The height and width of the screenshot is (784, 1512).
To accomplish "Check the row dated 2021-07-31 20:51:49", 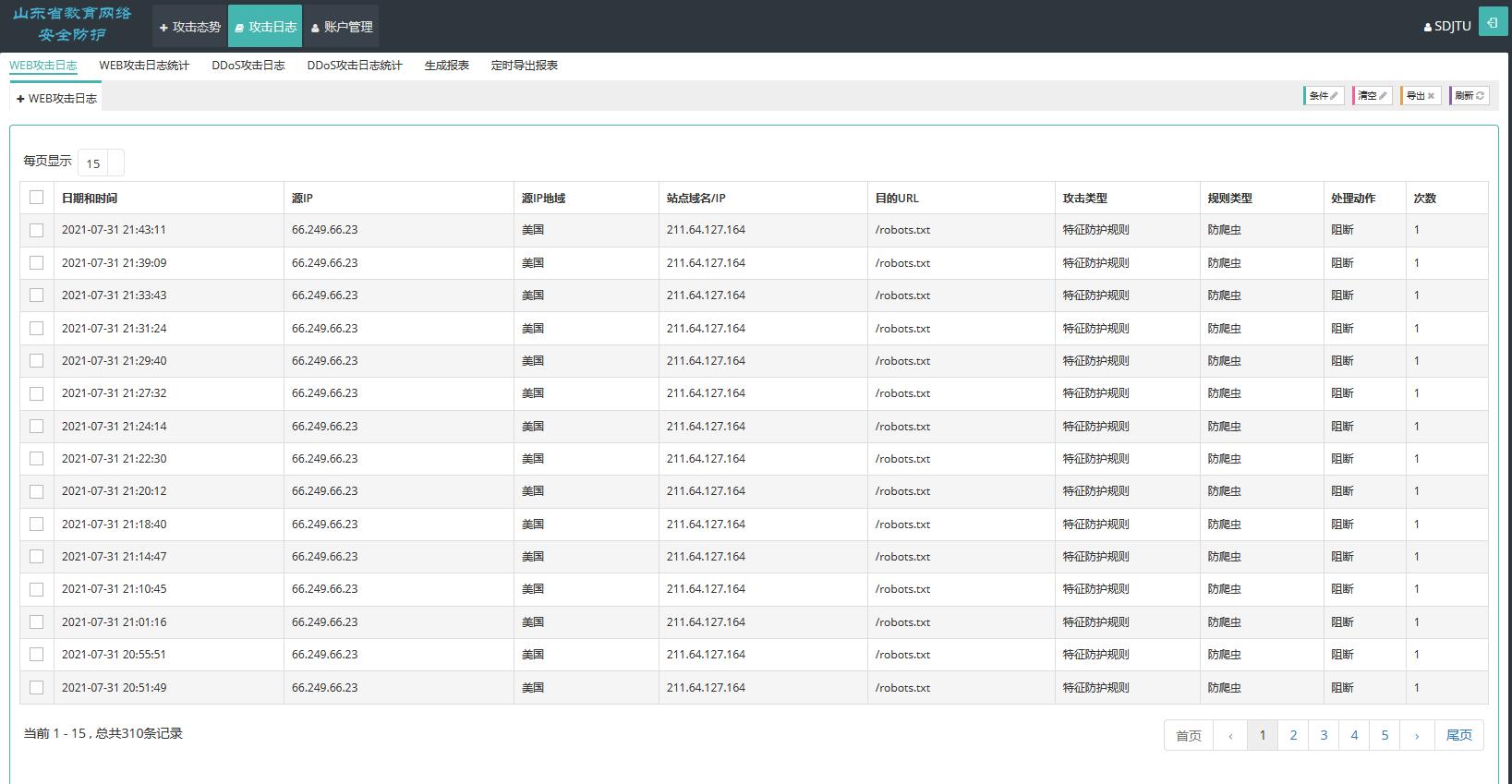I will coord(37,688).
